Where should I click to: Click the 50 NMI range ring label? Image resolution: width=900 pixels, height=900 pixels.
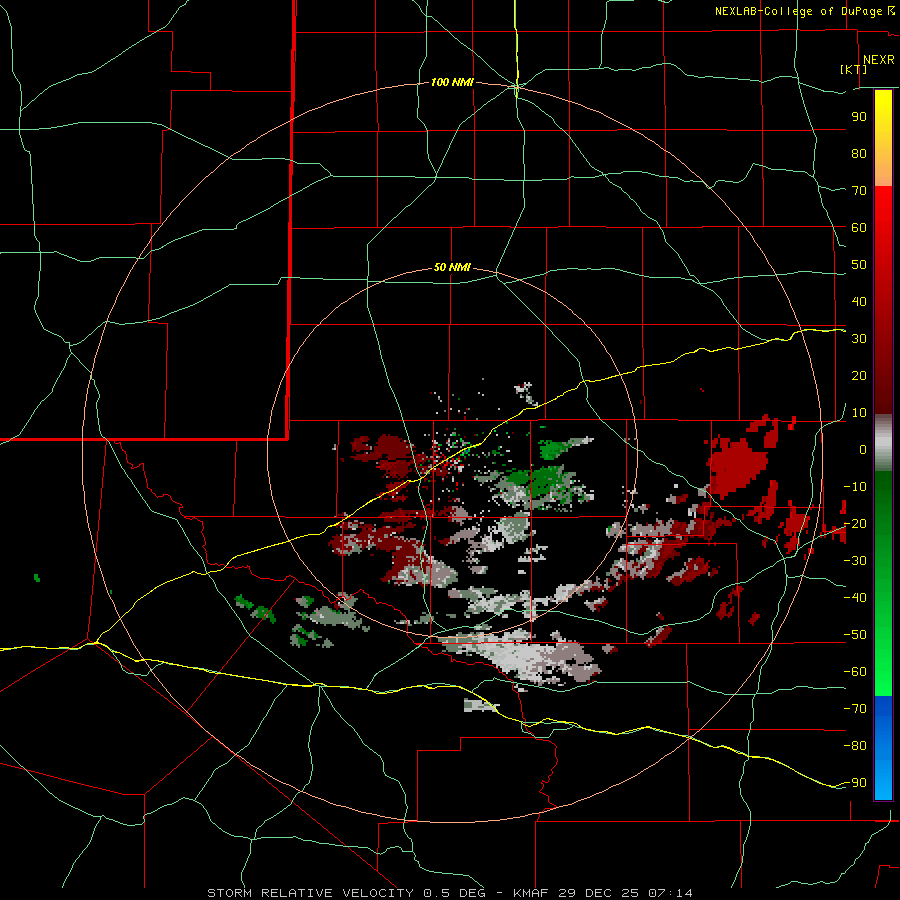pyautogui.click(x=452, y=267)
